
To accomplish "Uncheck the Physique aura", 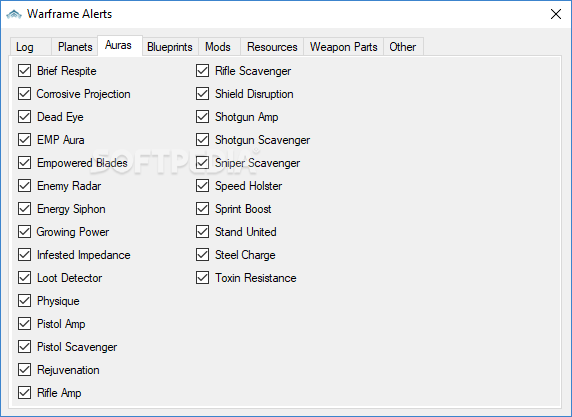I will 24,301.
